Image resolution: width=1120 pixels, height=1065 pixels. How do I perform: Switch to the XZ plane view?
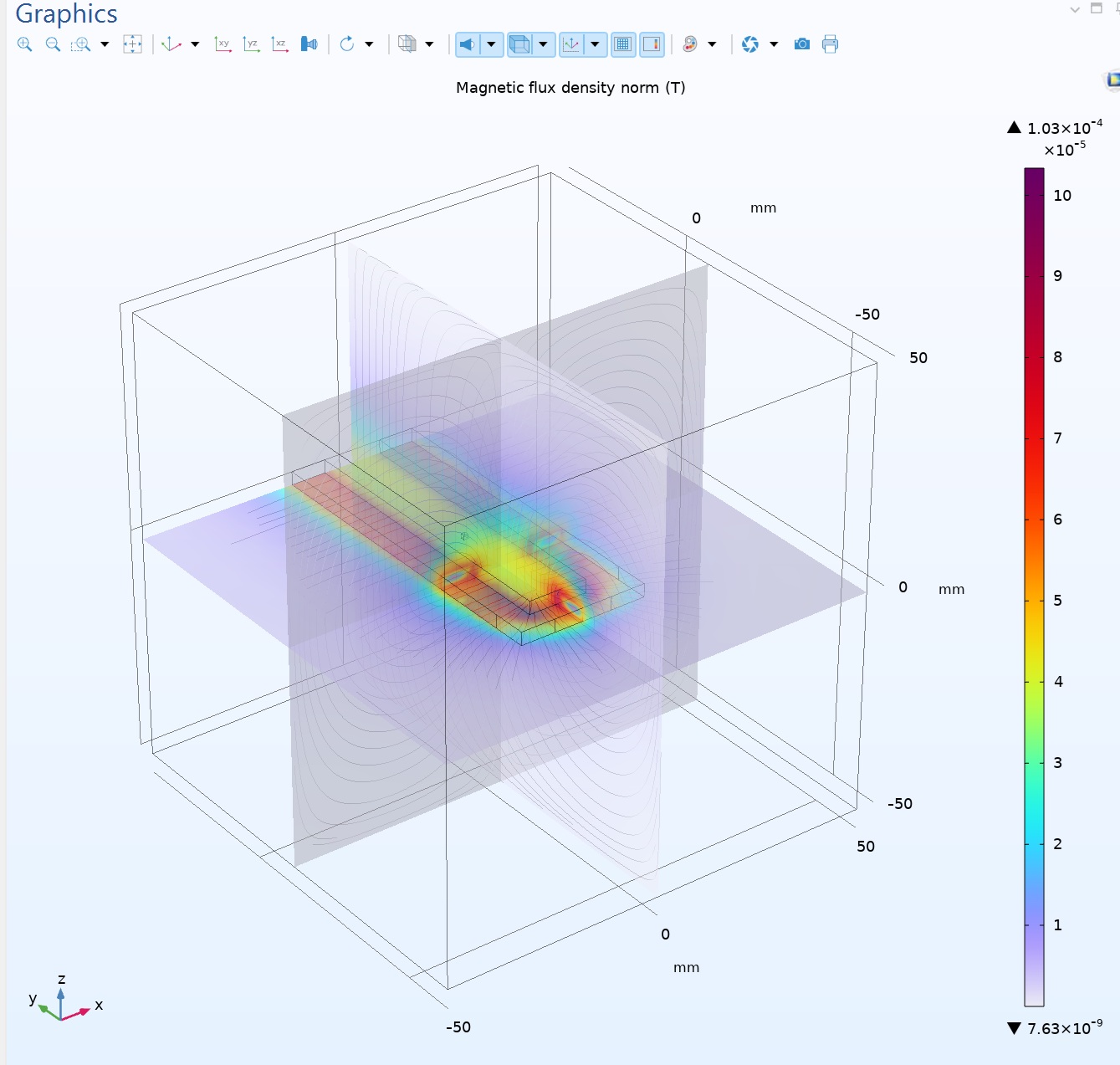pyautogui.click(x=279, y=44)
